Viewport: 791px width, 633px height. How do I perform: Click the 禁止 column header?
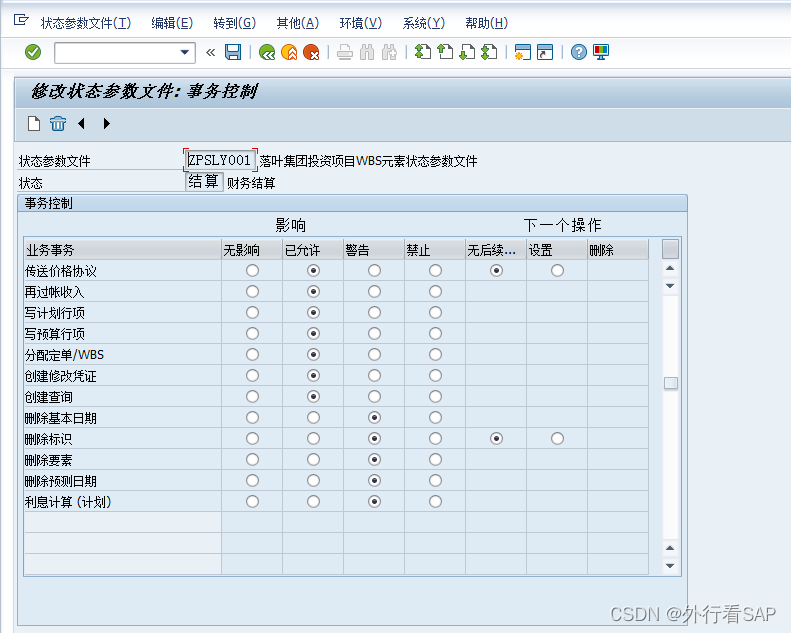pyautogui.click(x=435, y=250)
